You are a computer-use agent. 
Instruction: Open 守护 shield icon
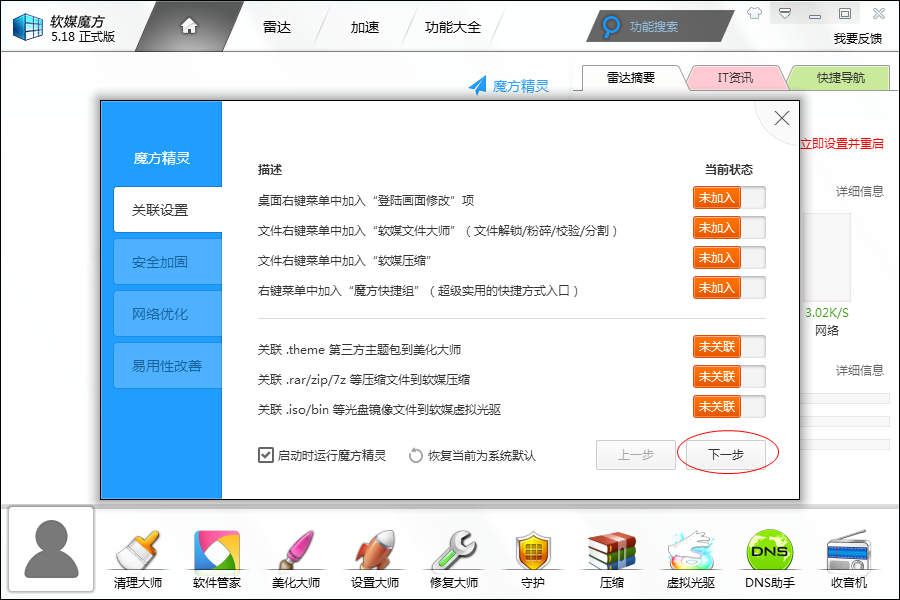click(x=533, y=550)
